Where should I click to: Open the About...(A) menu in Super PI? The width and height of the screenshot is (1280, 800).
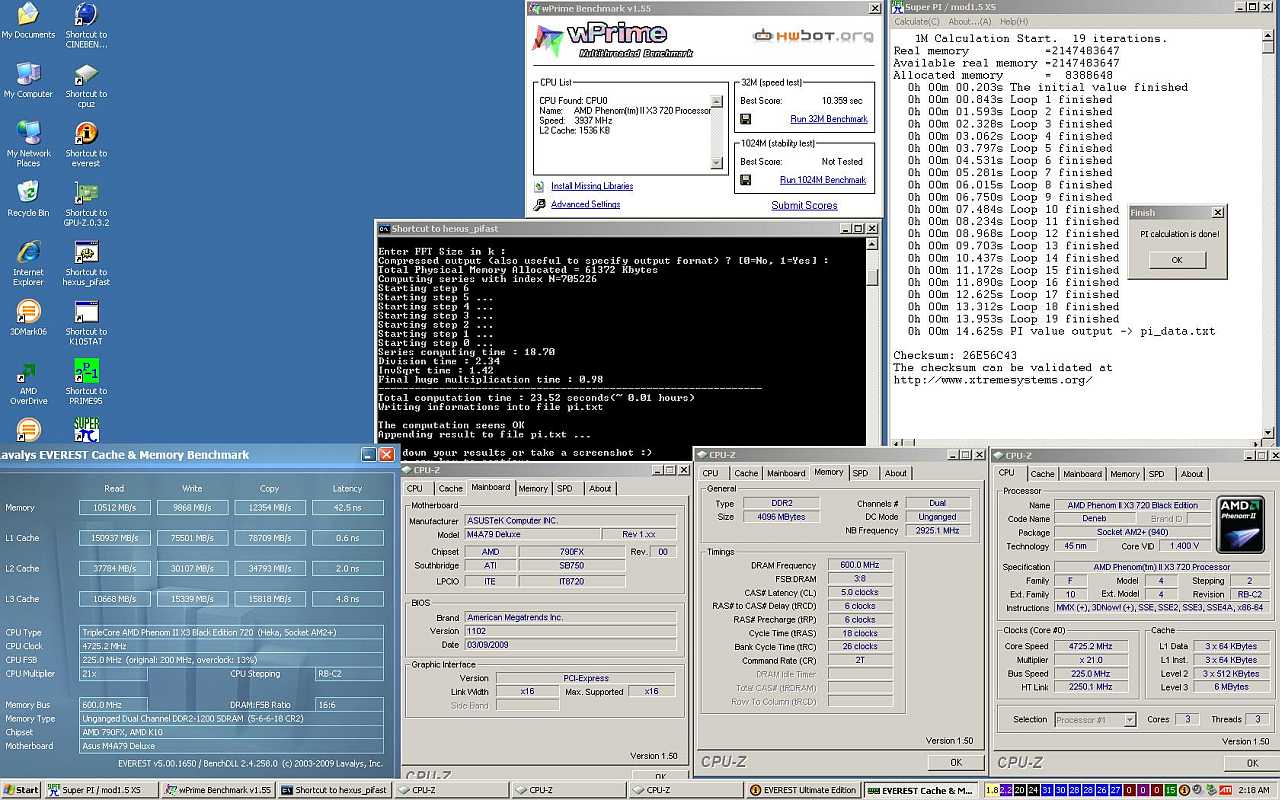[970, 21]
